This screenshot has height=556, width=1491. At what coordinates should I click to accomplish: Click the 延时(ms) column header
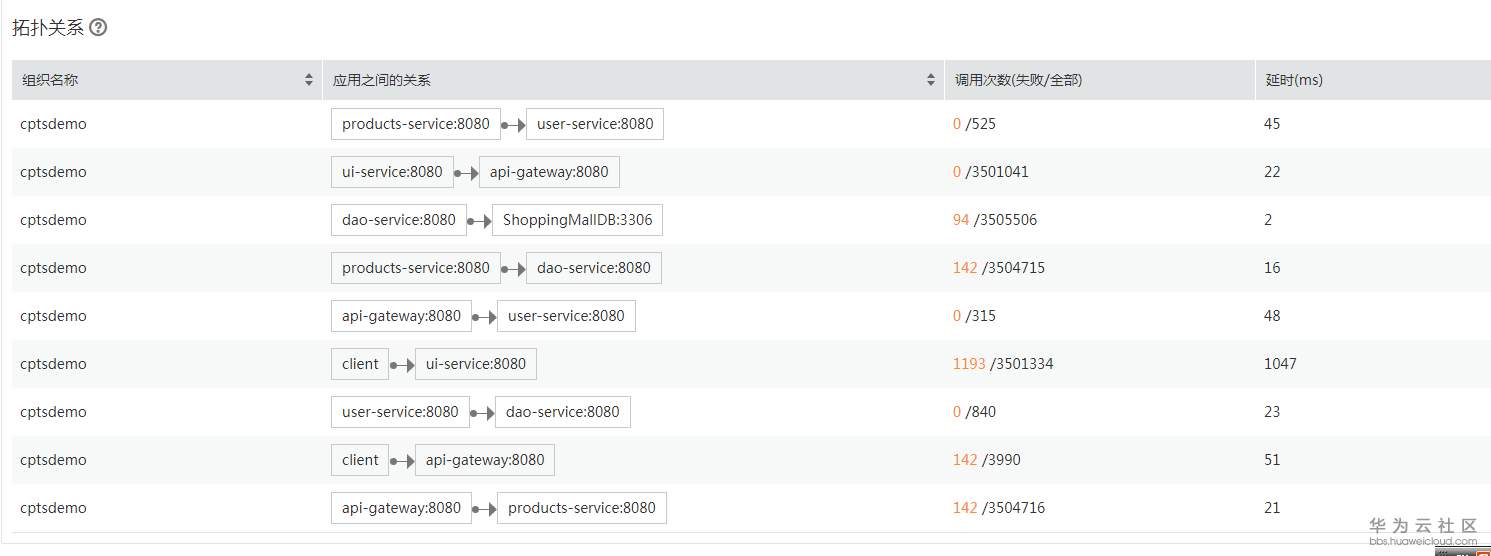(x=1294, y=80)
